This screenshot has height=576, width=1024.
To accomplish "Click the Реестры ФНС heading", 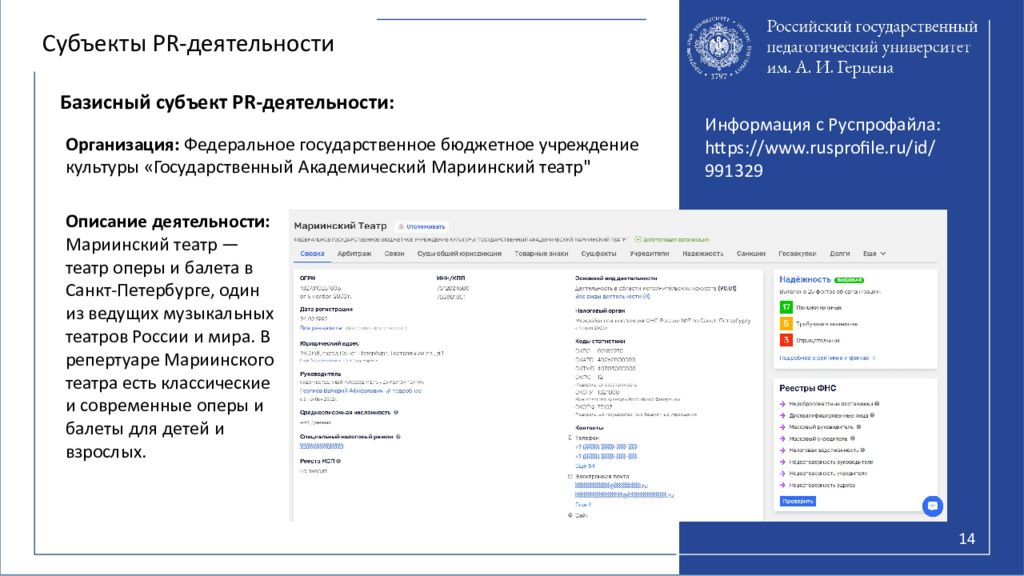I will [x=807, y=388].
